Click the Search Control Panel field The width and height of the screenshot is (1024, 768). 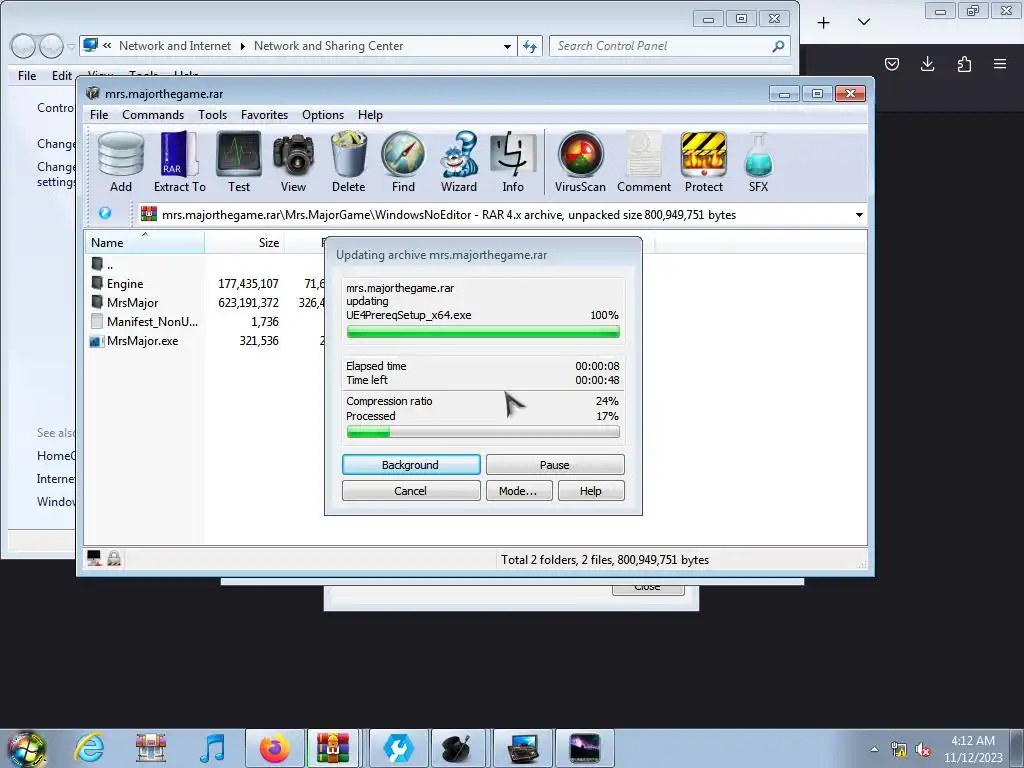pos(669,46)
